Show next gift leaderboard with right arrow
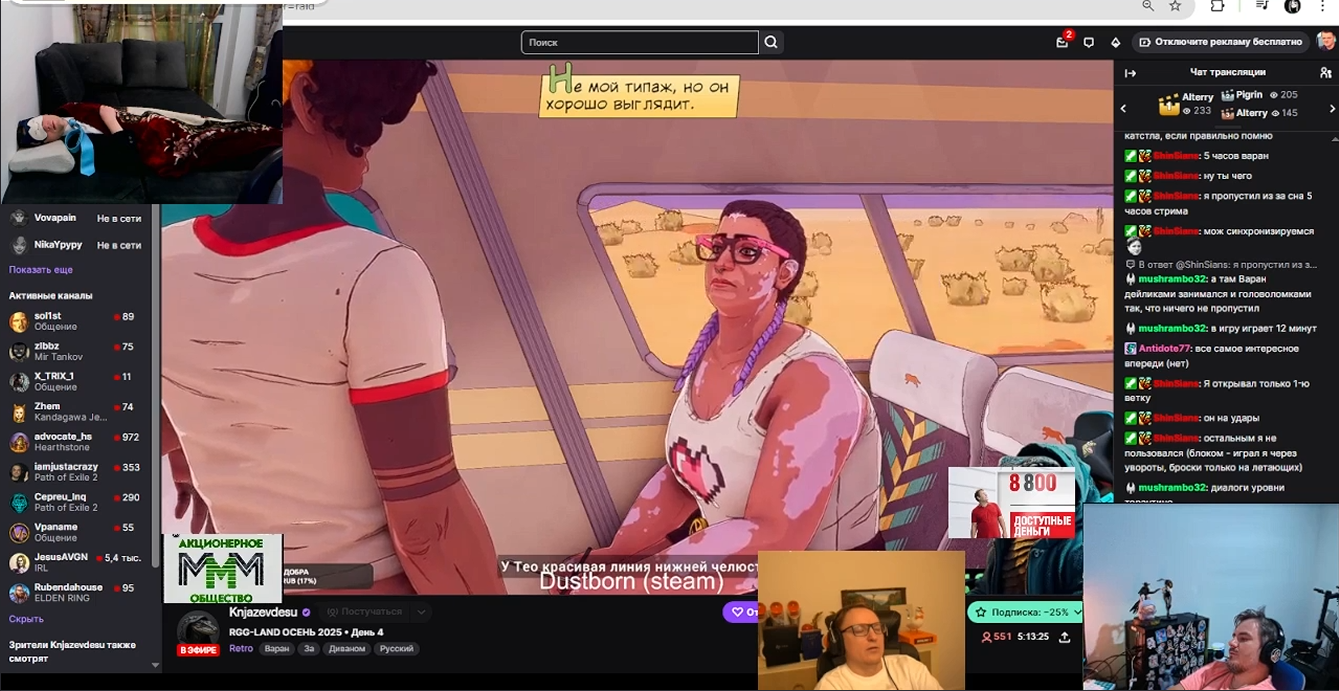 1332,108
